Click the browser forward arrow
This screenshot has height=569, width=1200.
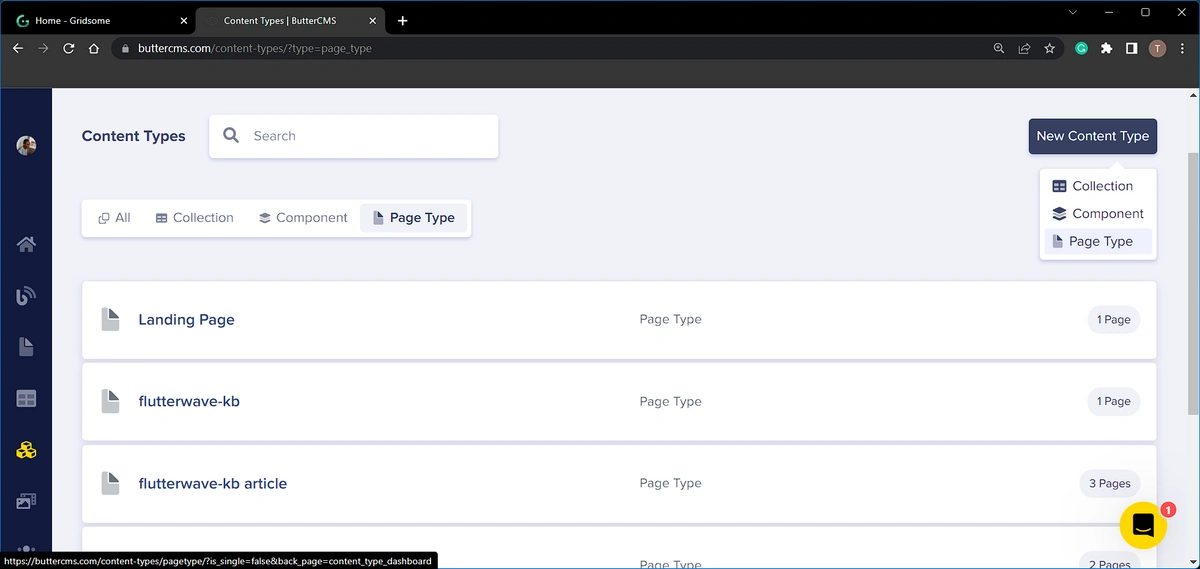tap(43, 48)
